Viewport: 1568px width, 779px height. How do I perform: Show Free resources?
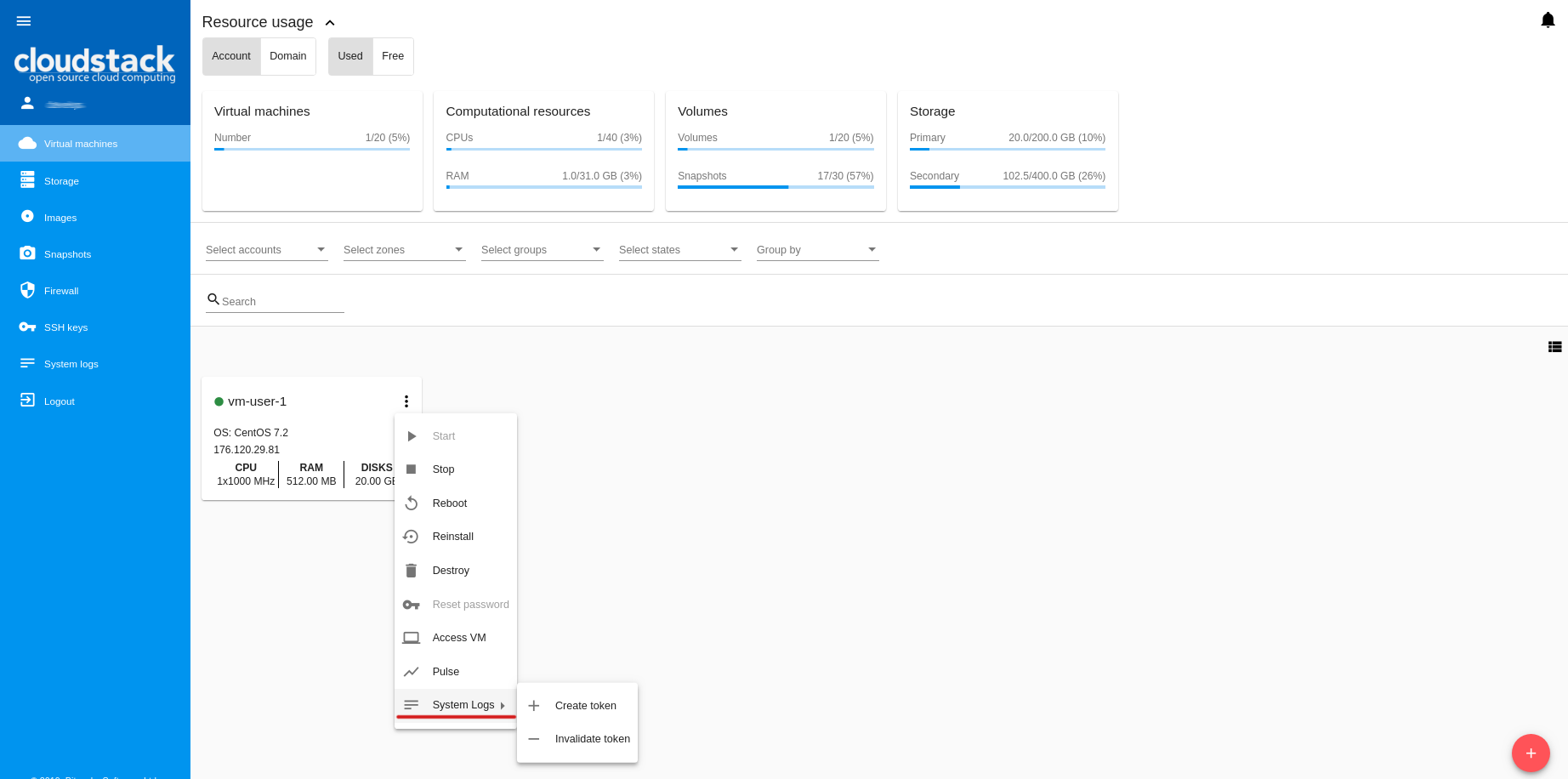click(x=393, y=56)
